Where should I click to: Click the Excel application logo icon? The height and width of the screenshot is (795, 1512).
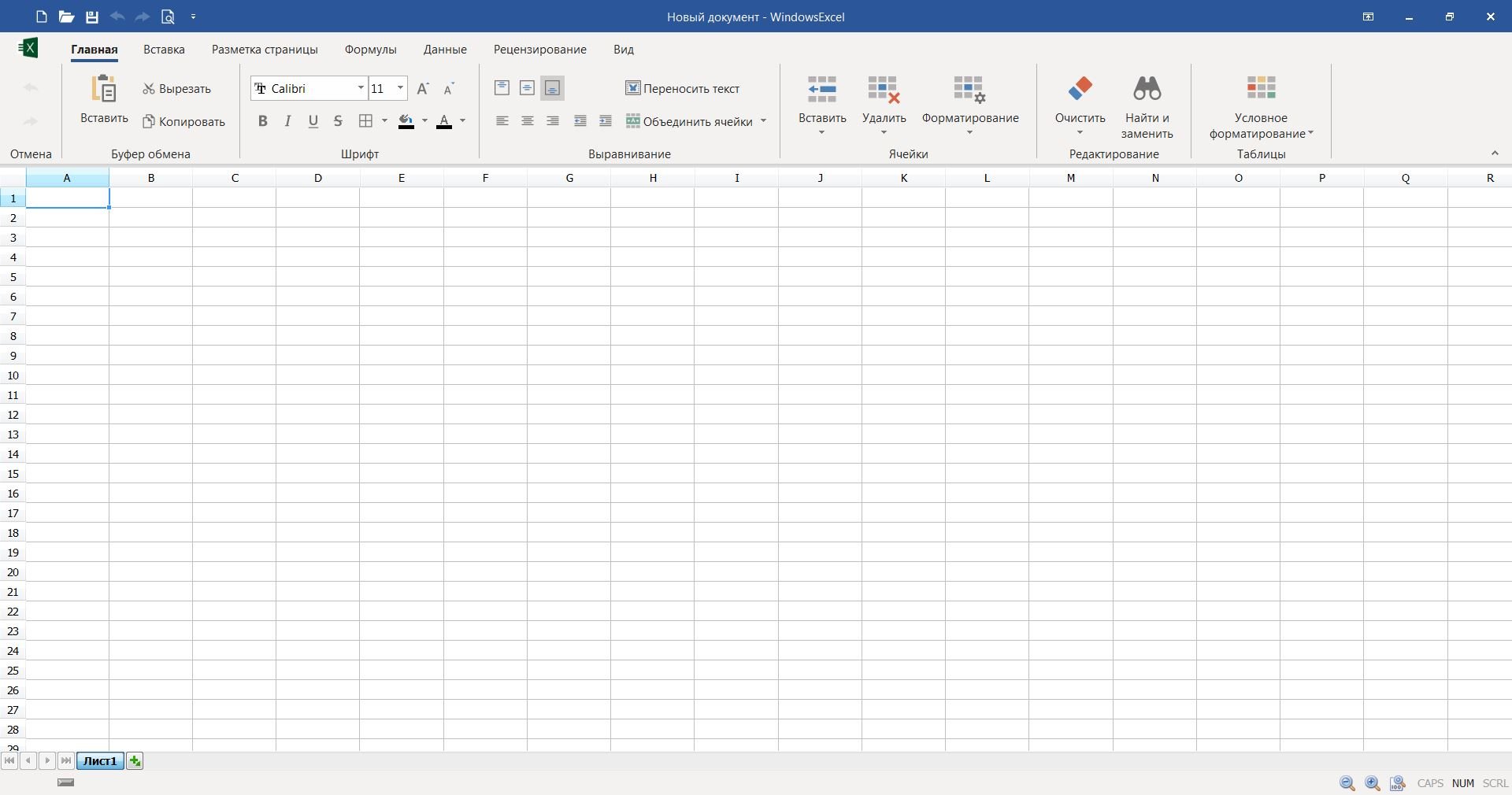pos(28,48)
